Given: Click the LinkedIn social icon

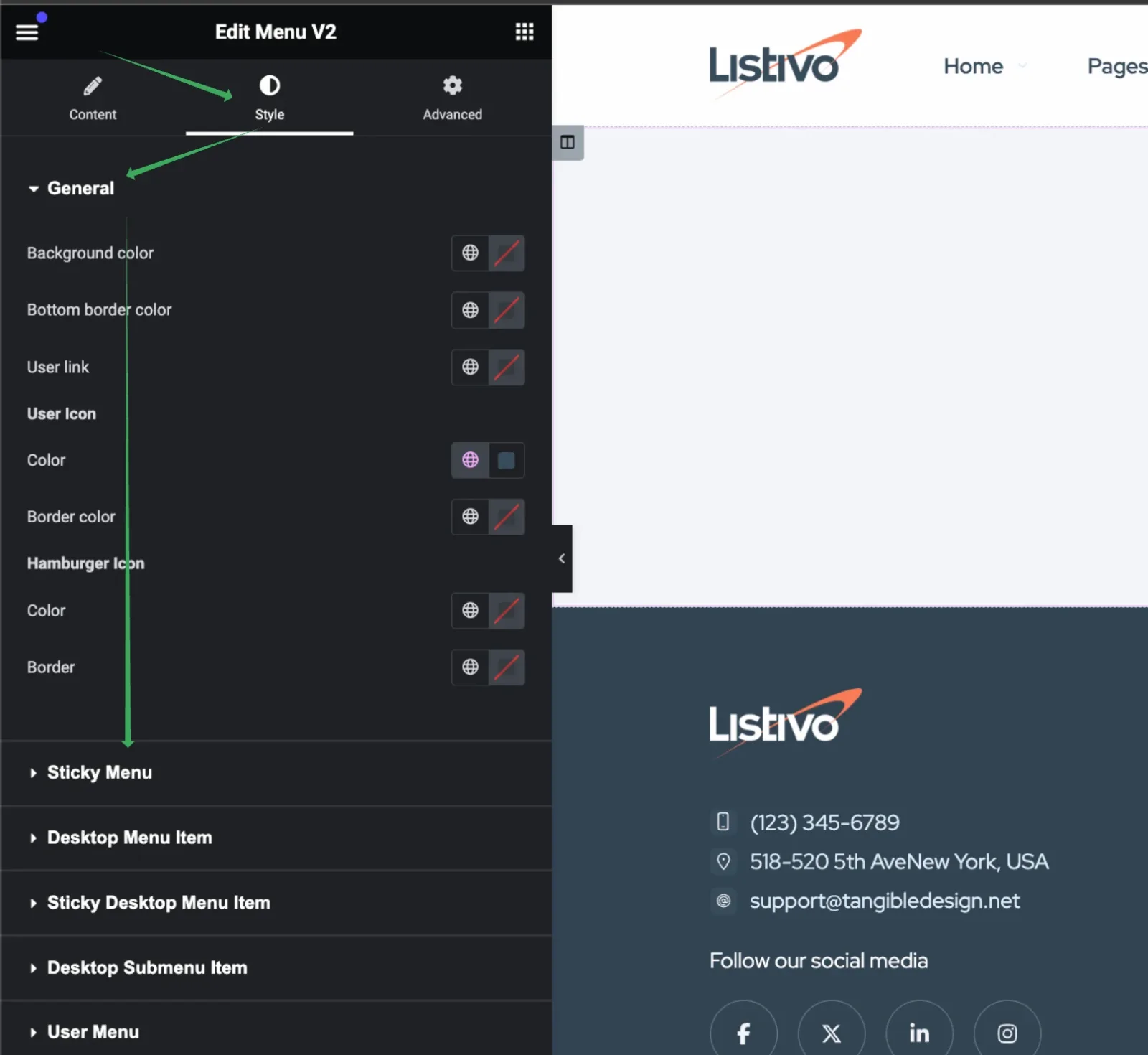Looking at the screenshot, I should click(x=919, y=1033).
